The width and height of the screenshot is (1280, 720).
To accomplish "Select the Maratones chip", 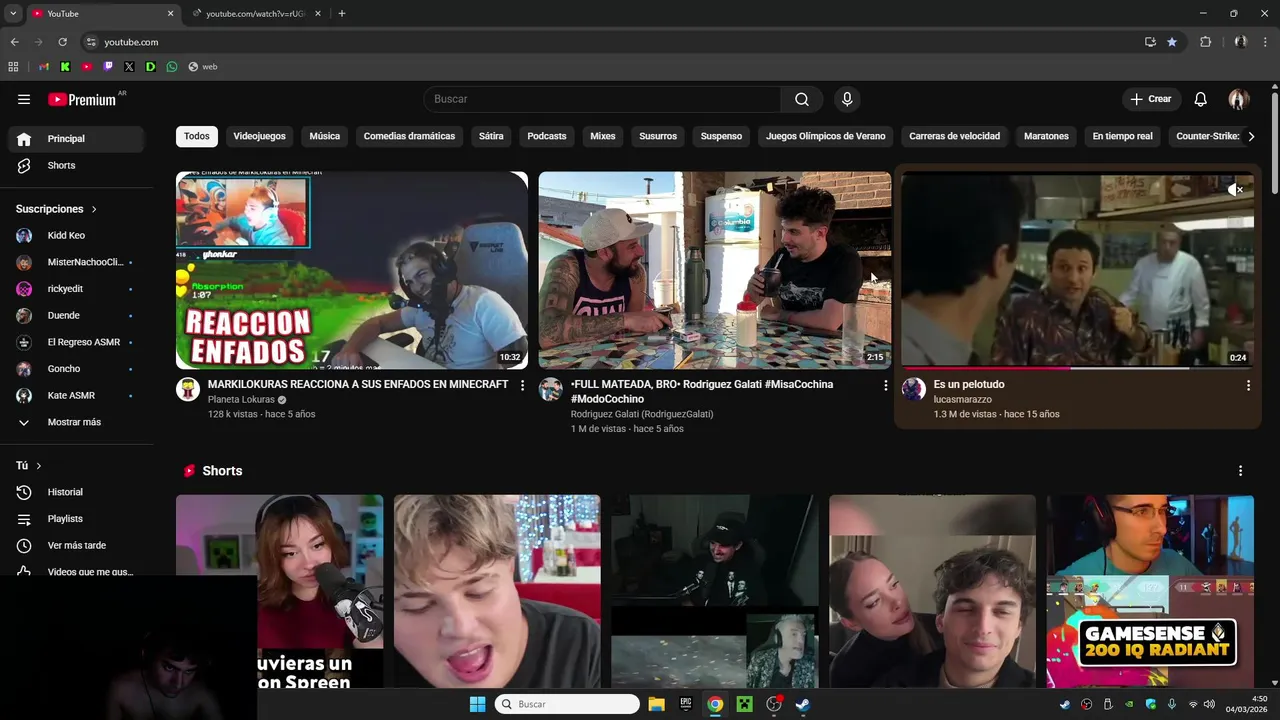I will point(1046,136).
